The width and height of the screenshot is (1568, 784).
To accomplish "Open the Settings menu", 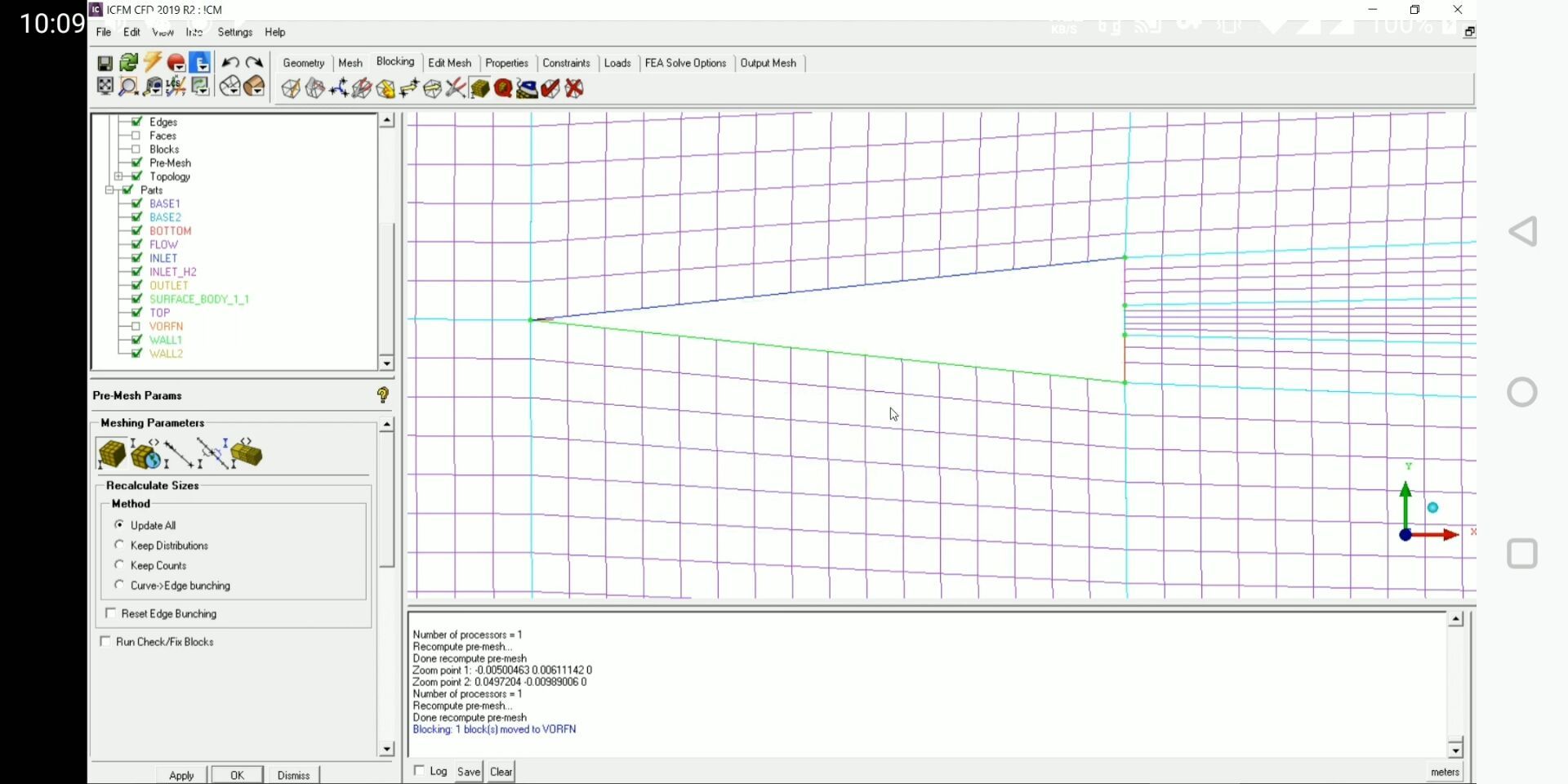I will (x=235, y=33).
